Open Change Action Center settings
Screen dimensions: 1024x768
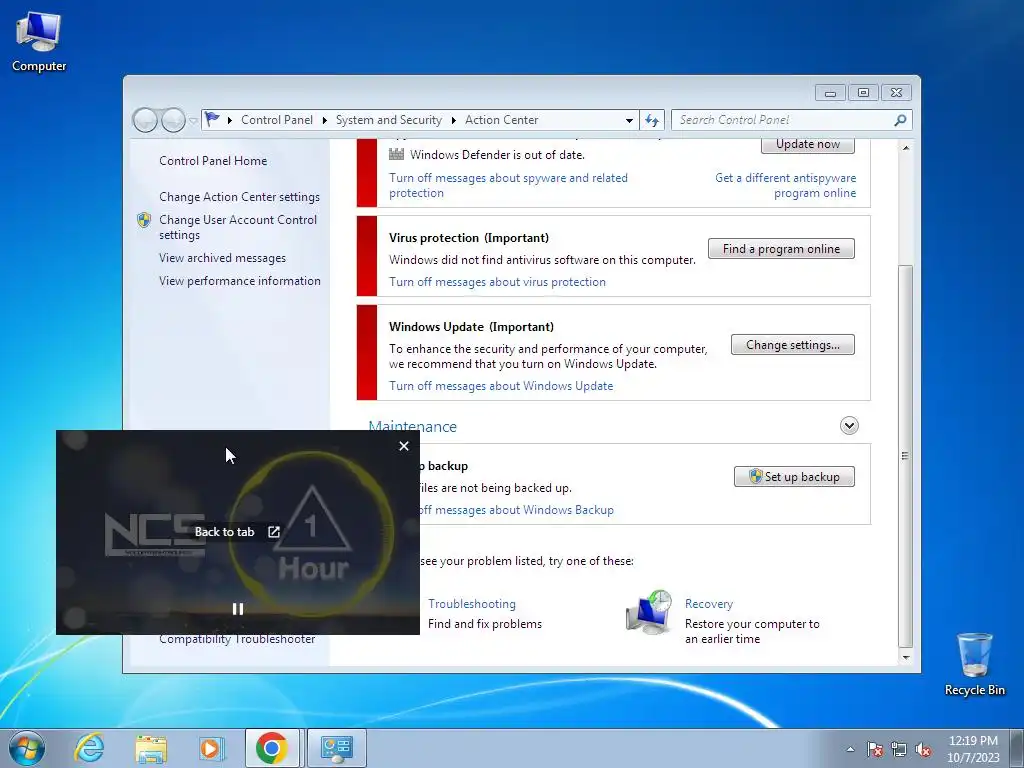(239, 197)
